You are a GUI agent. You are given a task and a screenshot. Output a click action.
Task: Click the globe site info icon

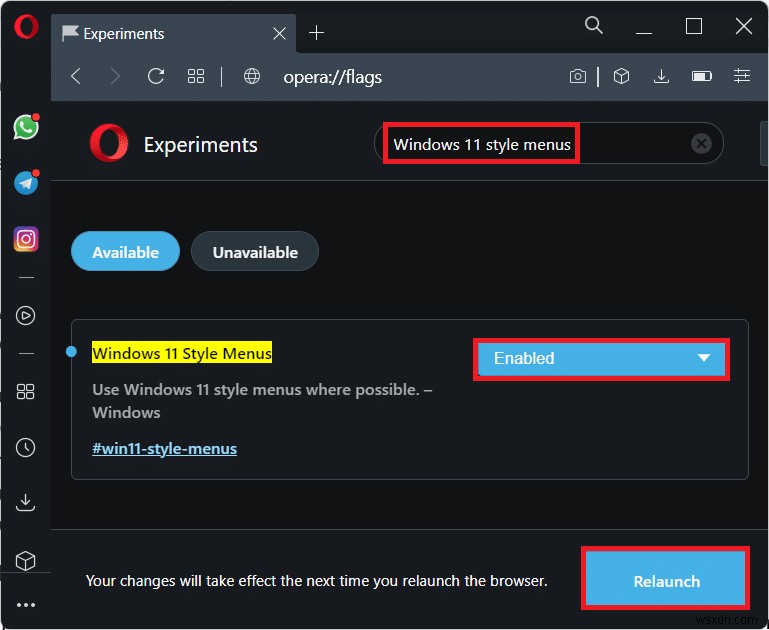tap(252, 76)
